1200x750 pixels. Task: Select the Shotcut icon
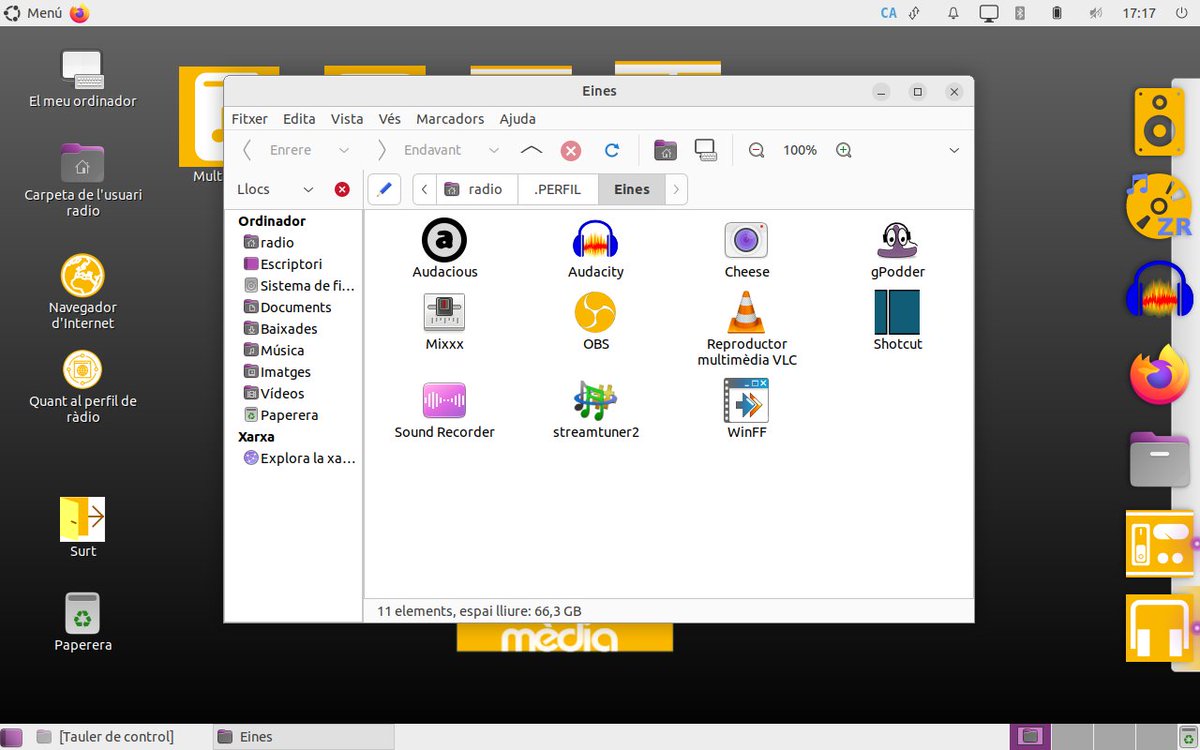click(897, 312)
